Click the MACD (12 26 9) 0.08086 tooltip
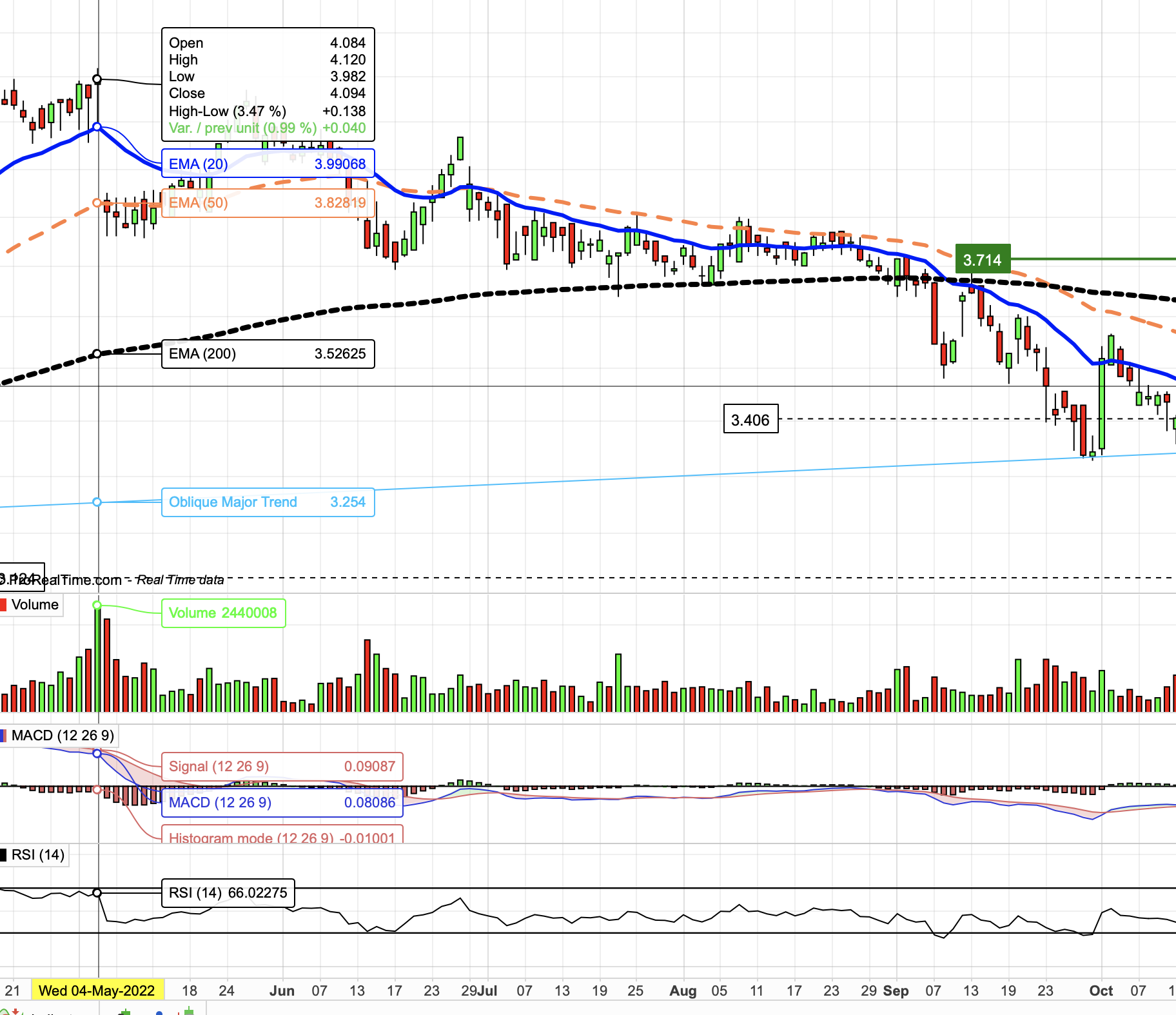The image size is (1176, 1015). [x=282, y=803]
